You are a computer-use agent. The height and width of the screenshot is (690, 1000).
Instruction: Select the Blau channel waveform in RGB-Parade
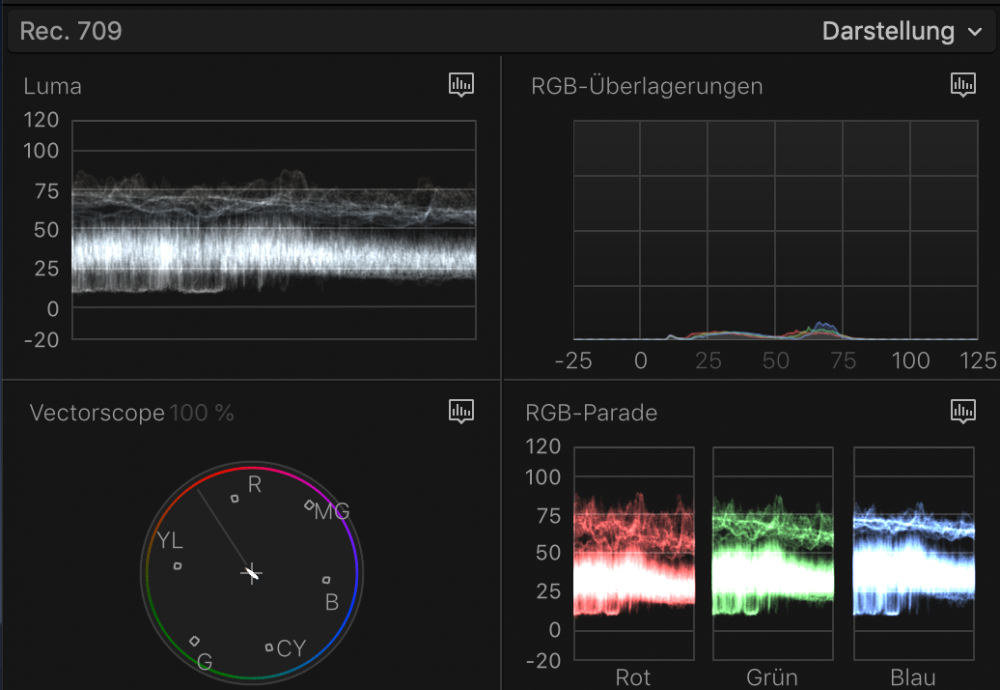912,553
